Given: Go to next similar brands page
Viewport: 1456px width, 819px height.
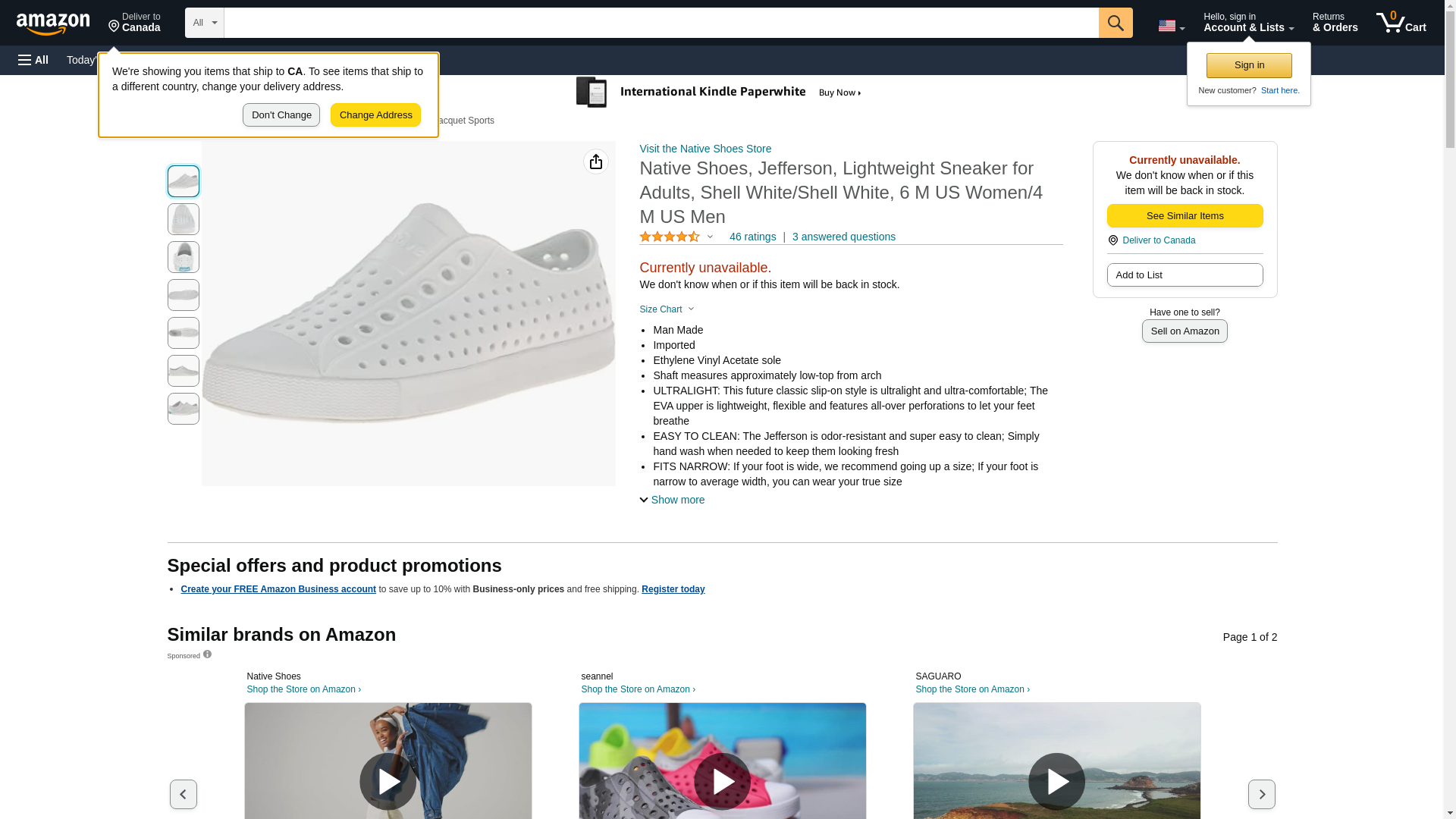Looking at the screenshot, I should (1261, 794).
